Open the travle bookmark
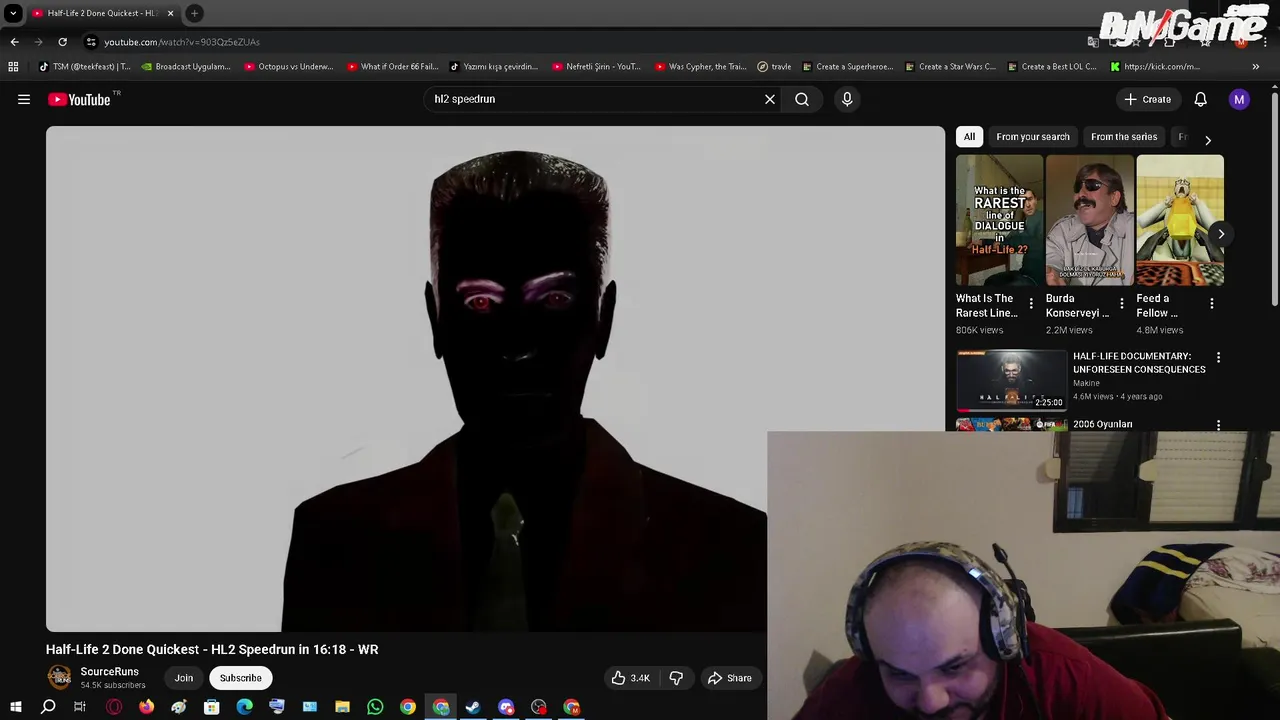Viewport: 1280px width, 720px height. [774, 67]
